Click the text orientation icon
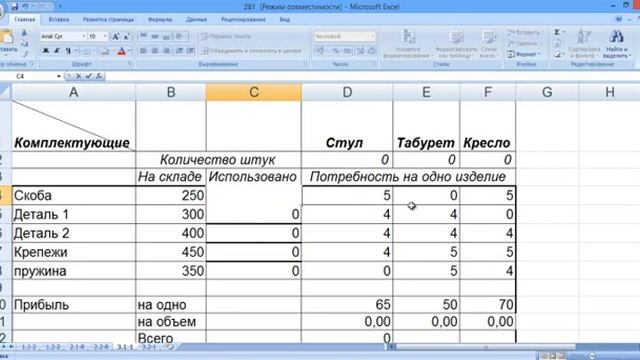Viewport: 640px width, 360px height. pos(180,36)
